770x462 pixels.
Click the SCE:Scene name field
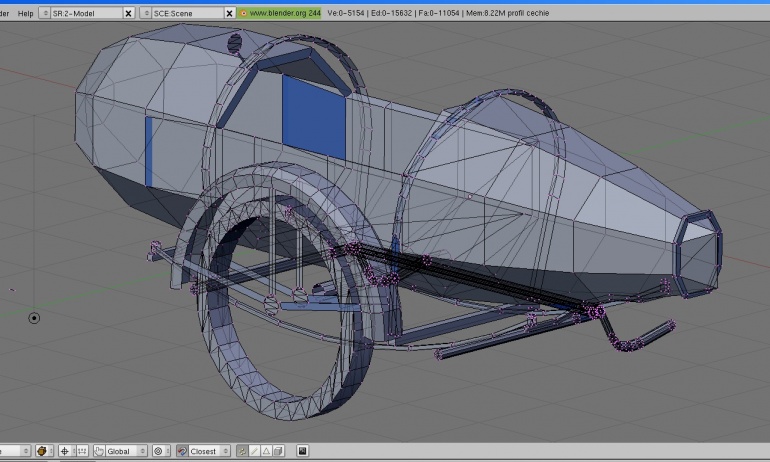click(188, 13)
